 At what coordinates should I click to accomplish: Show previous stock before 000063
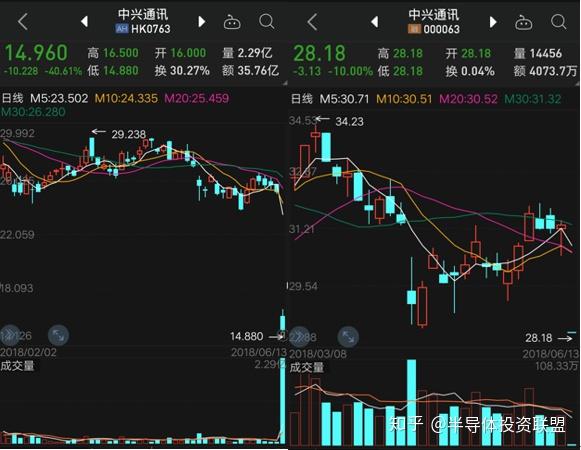click(x=375, y=21)
